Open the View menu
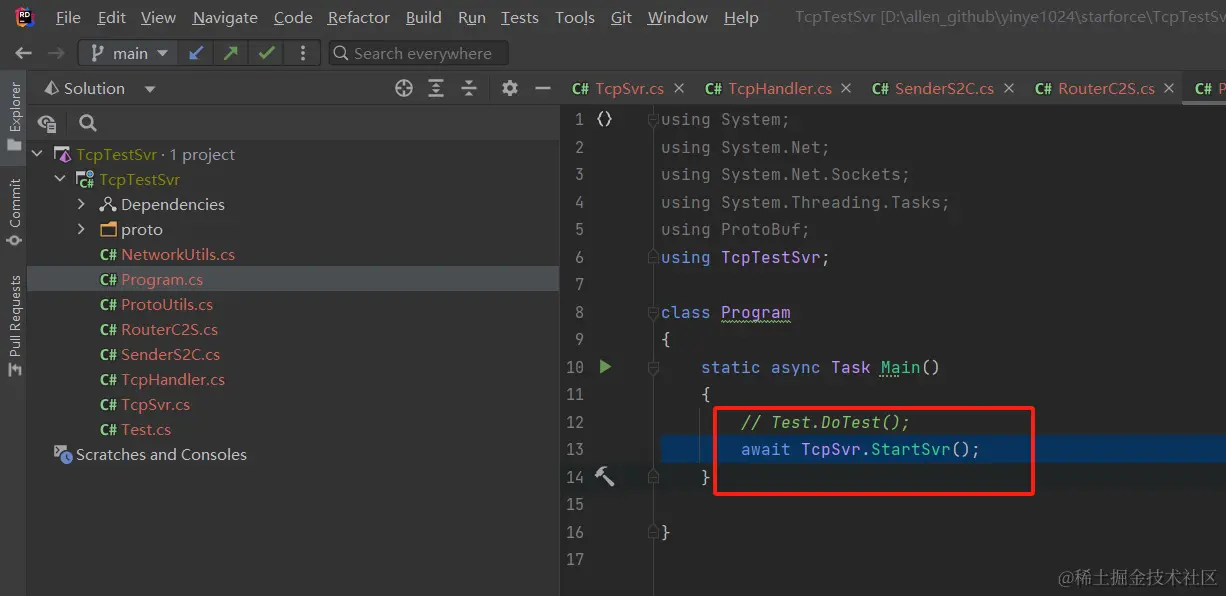 (159, 17)
